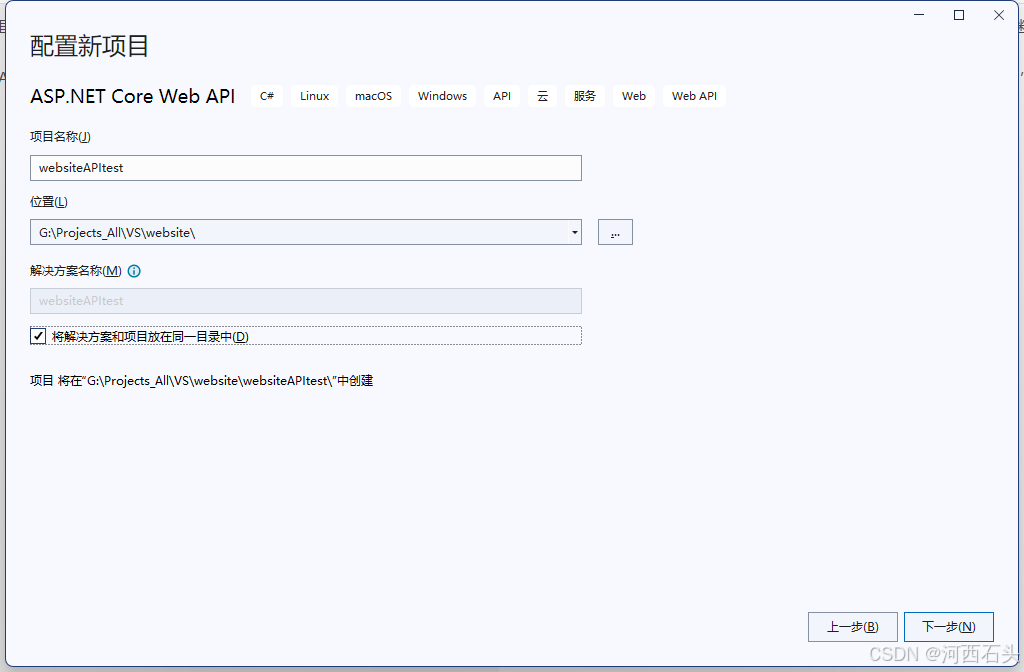This screenshot has height=672, width=1024.
Task: Click the 位置(L) label
Action: point(49,202)
